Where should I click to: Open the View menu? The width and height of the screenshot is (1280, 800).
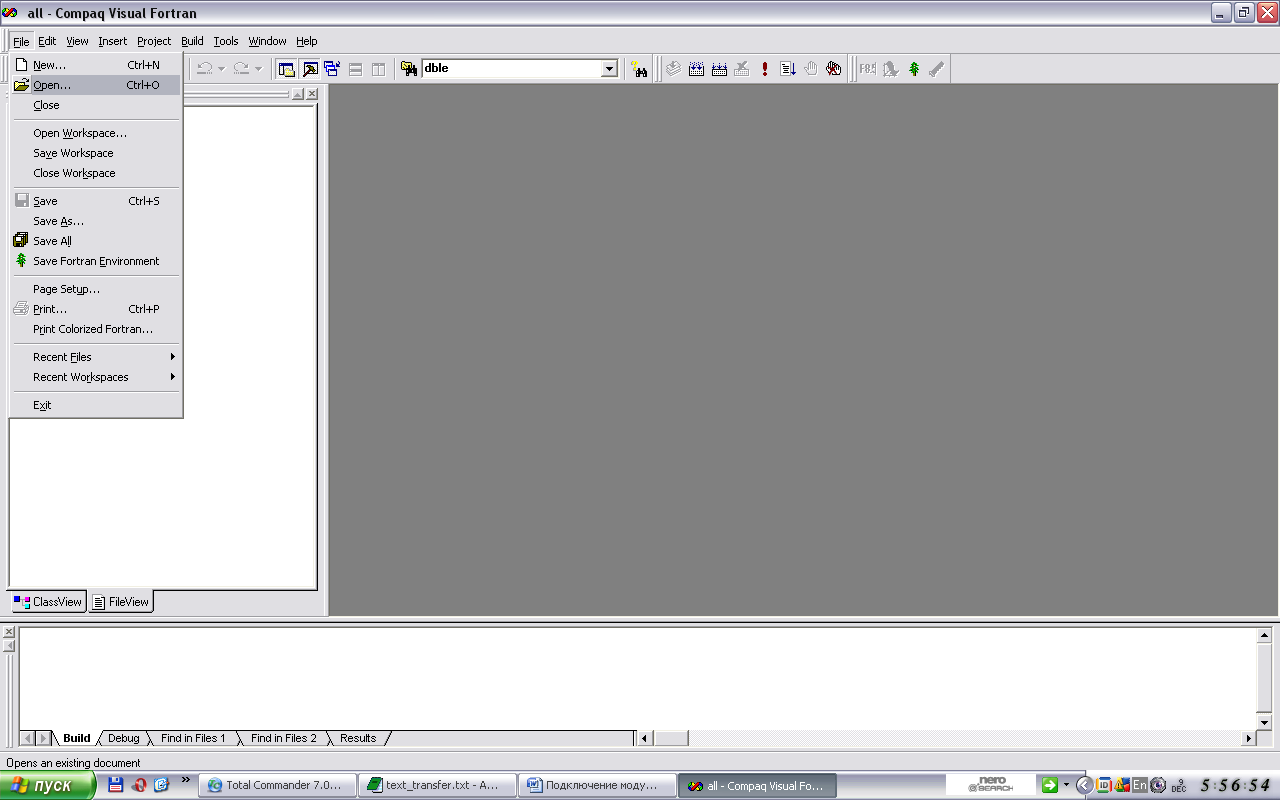click(x=78, y=41)
